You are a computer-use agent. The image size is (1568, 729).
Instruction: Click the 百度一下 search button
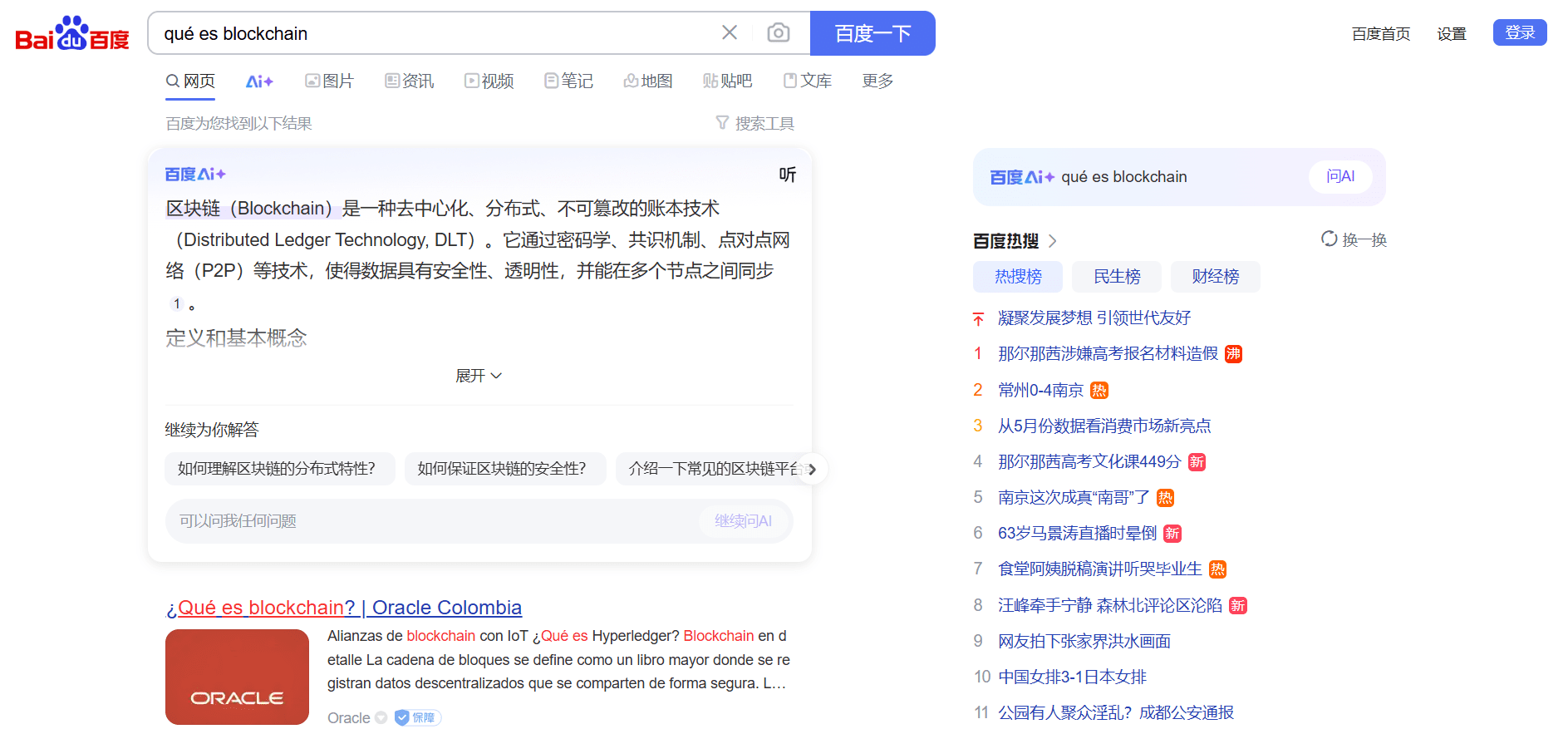(872, 33)
